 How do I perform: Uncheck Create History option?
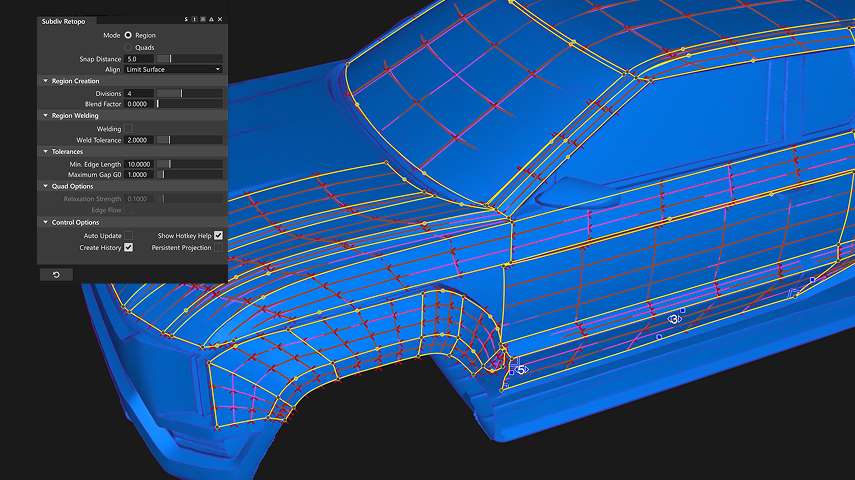[x=128, y=248]
